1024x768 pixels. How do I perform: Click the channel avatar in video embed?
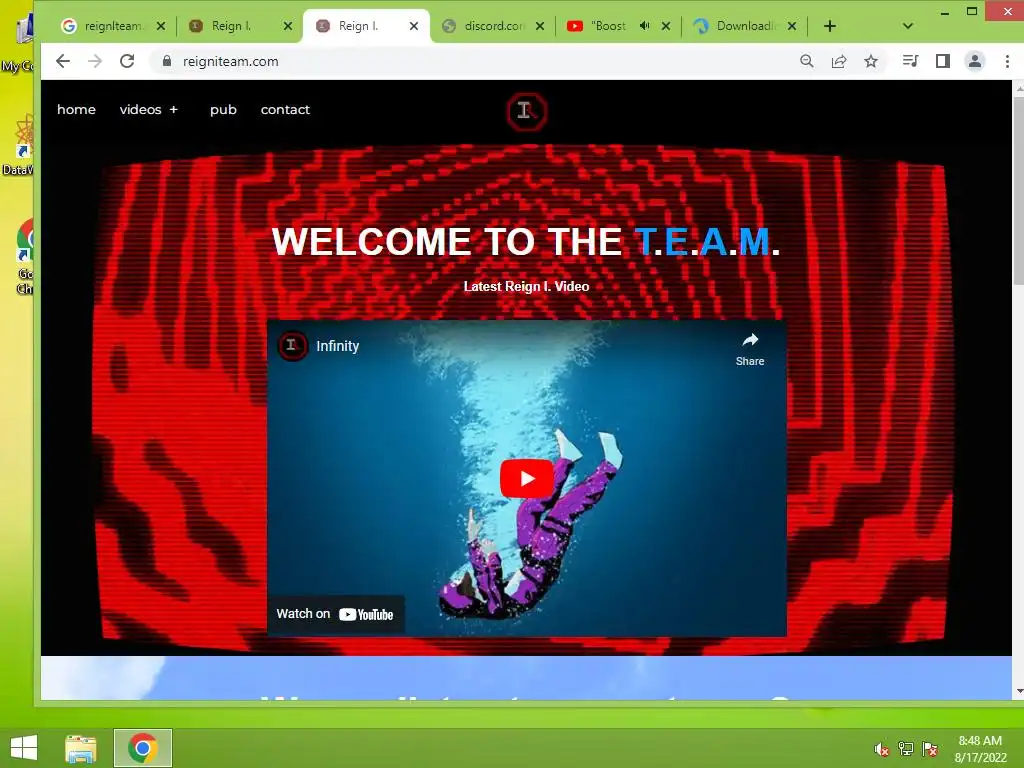click(293, 346)
